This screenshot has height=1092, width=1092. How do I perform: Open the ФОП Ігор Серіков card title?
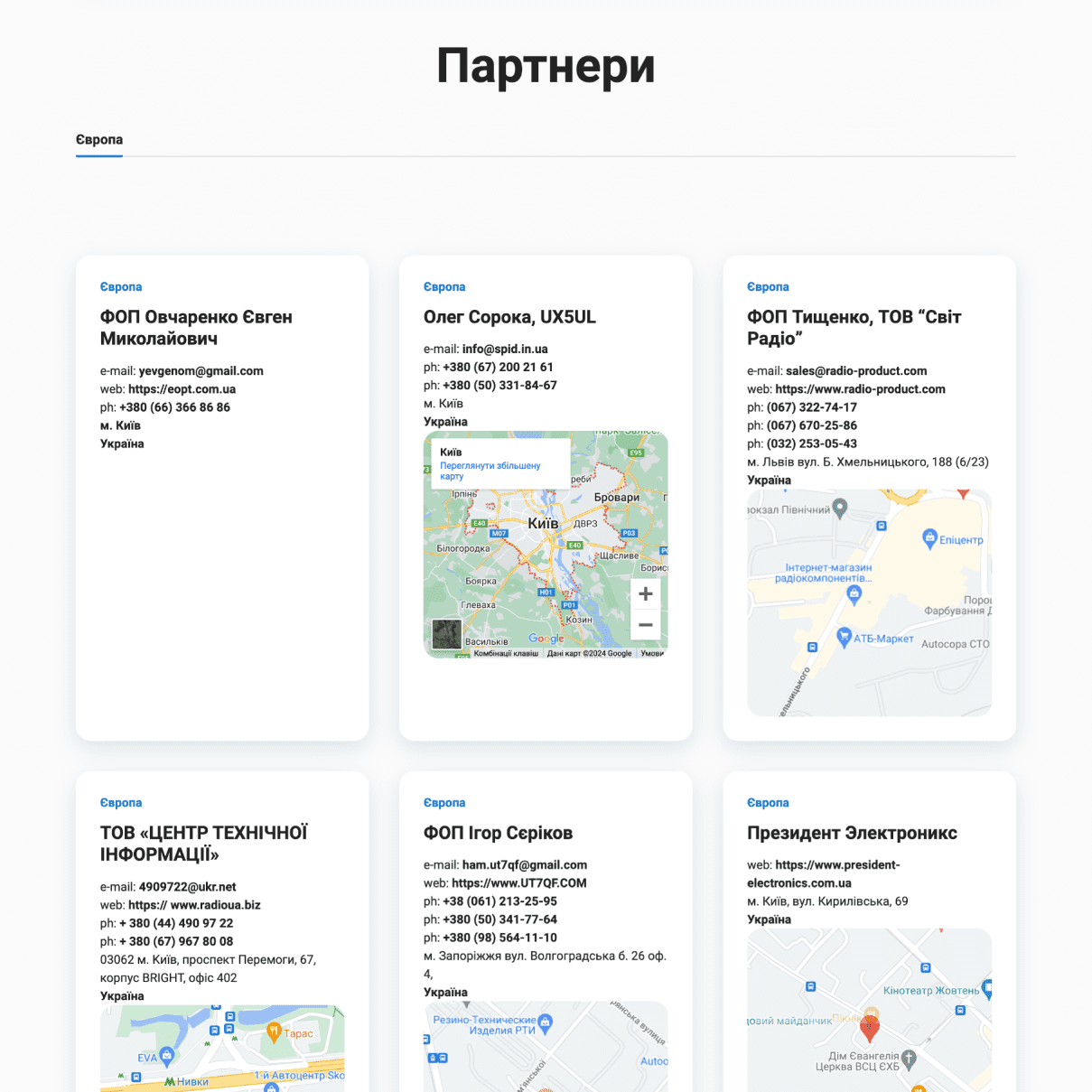pyautogui.click(x=498, y=833)
